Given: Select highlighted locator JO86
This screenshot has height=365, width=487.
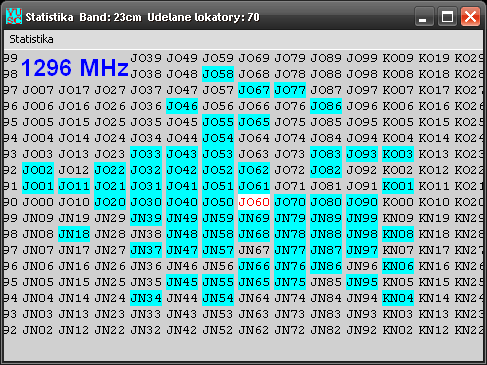Looking at the screenshot, I should click(x=326, y=106).
